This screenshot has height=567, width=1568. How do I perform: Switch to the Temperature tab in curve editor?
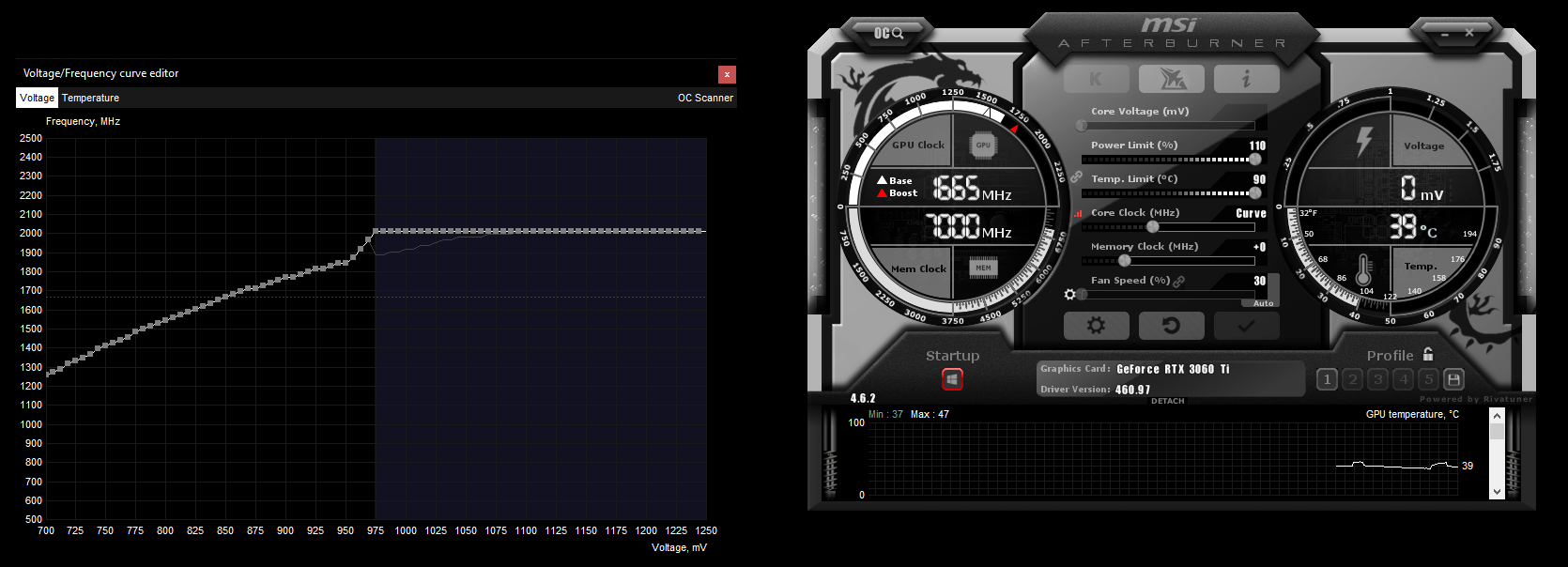(90, 98)
